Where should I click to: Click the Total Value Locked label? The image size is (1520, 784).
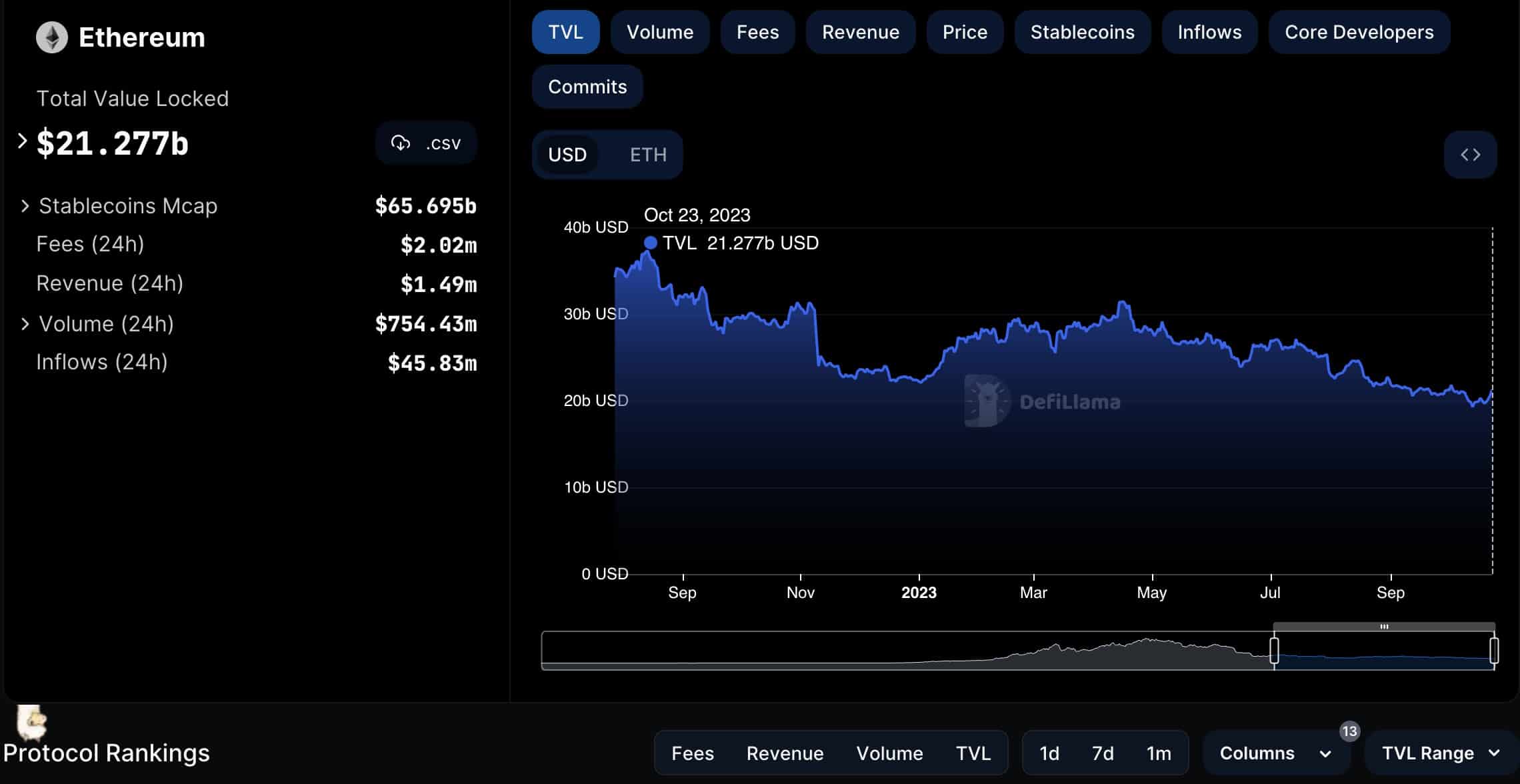coord(132,99)
